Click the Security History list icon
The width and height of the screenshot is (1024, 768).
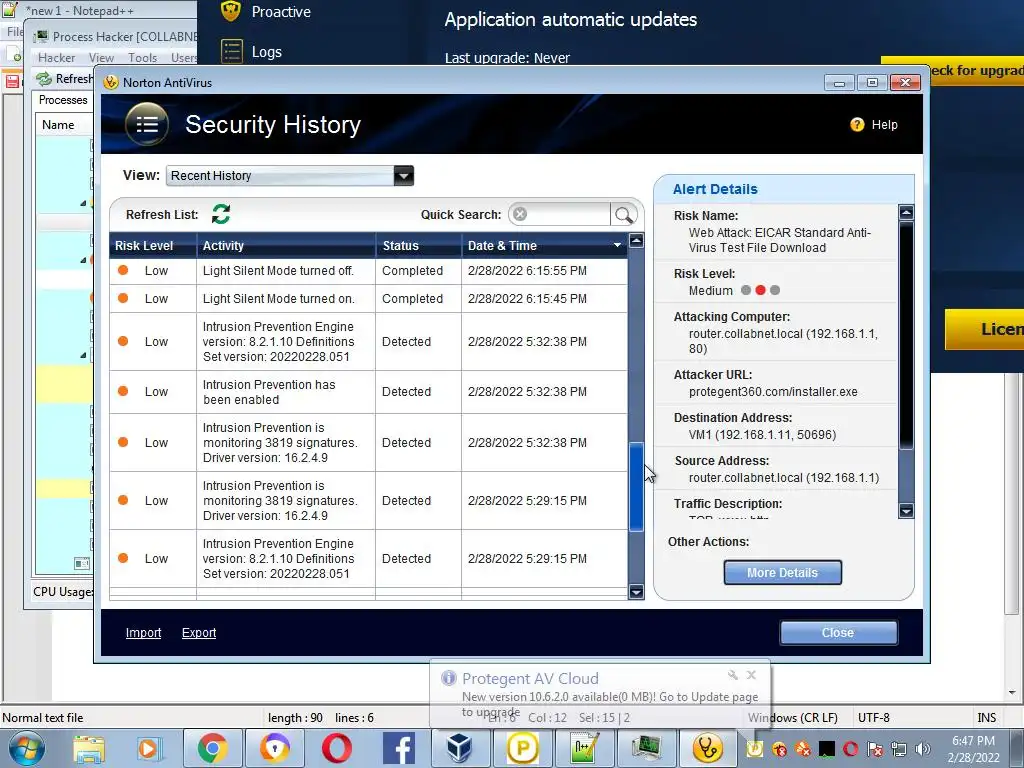(147, 124)
